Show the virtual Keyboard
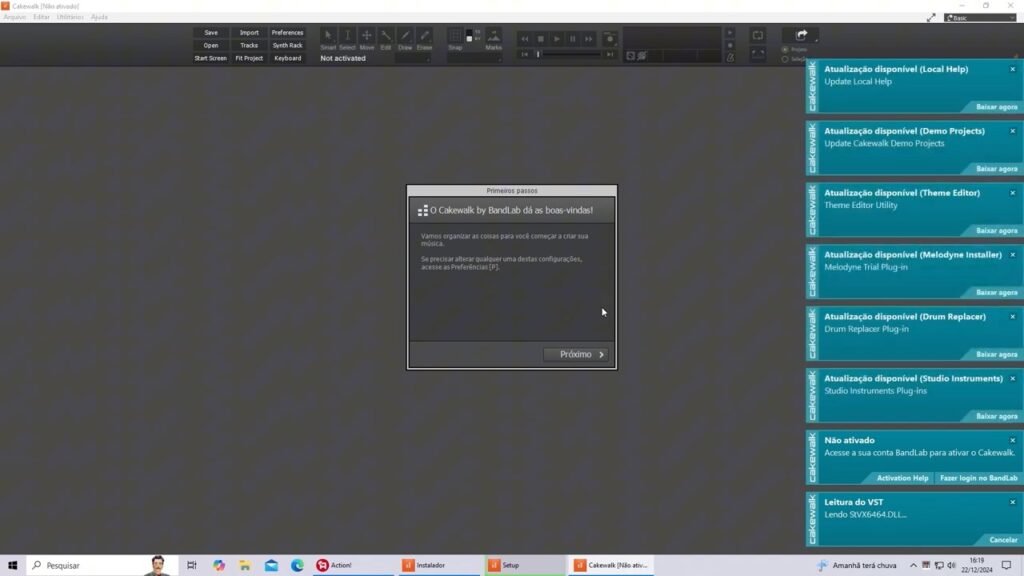The height and width of the screenshot is (576, 1024). [287, 58]
